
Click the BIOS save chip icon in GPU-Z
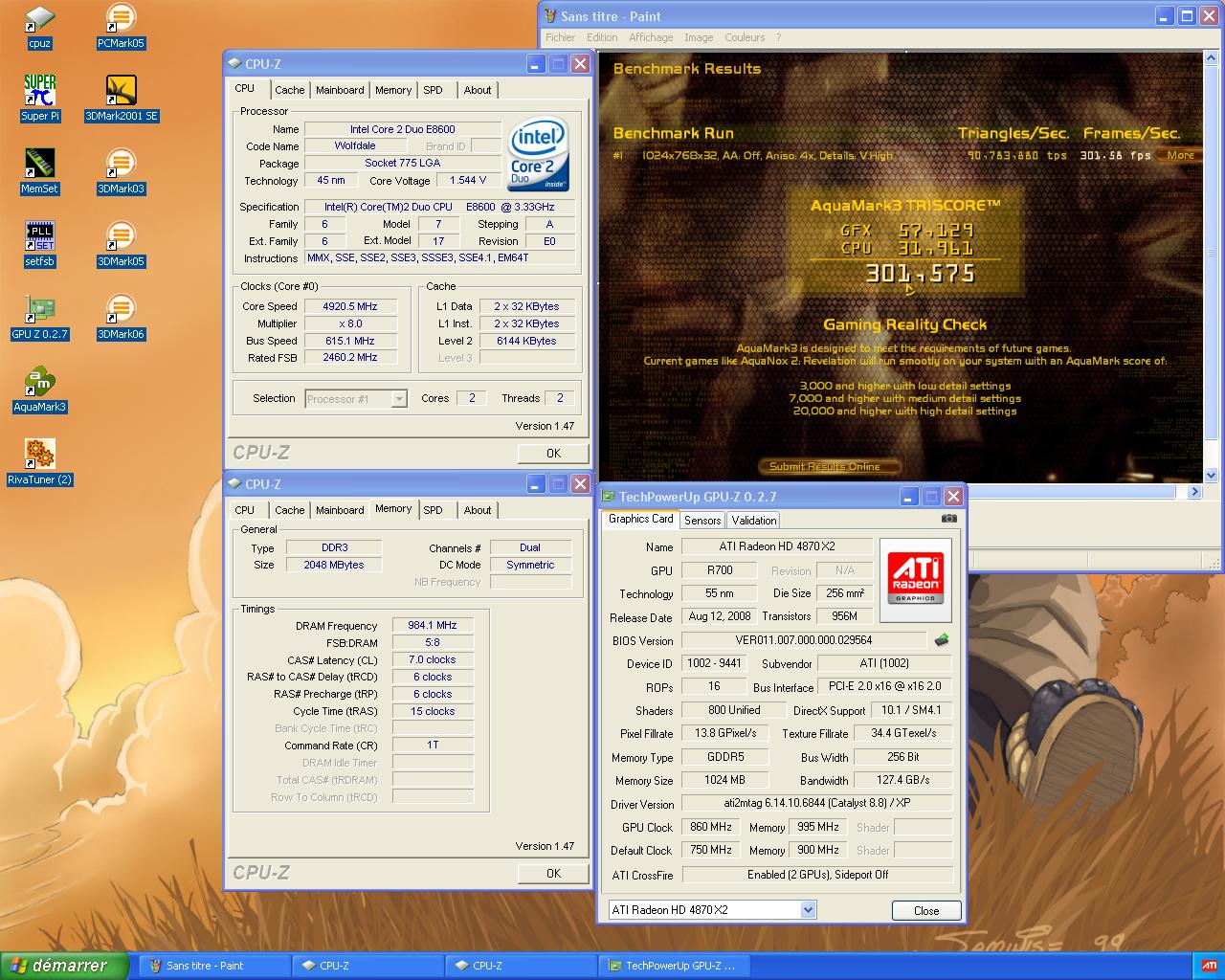pyautogui.click(x=942, y=639)
